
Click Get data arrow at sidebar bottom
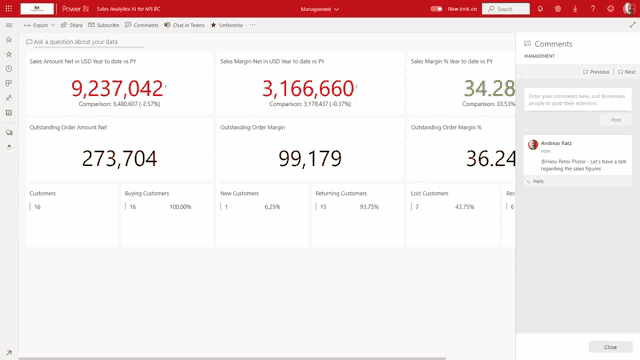pyautogui.click(x=9, y=352)
